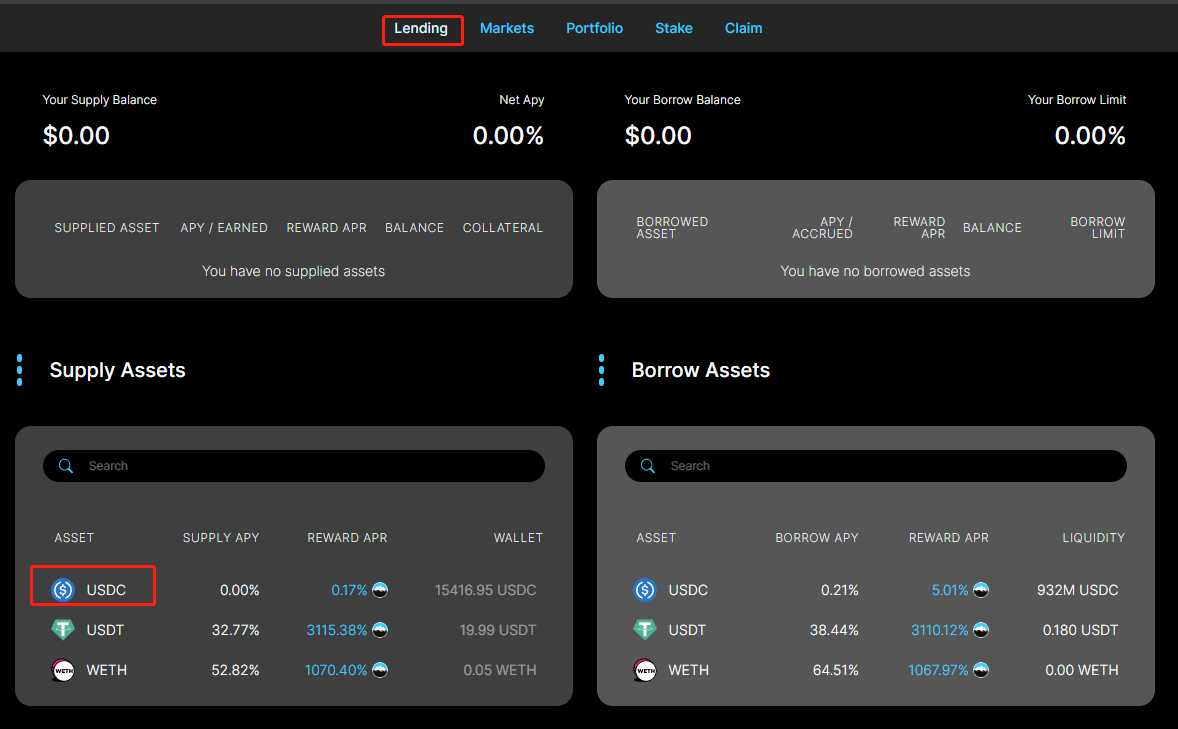Open the Lending tab

[x=421, y=29]
